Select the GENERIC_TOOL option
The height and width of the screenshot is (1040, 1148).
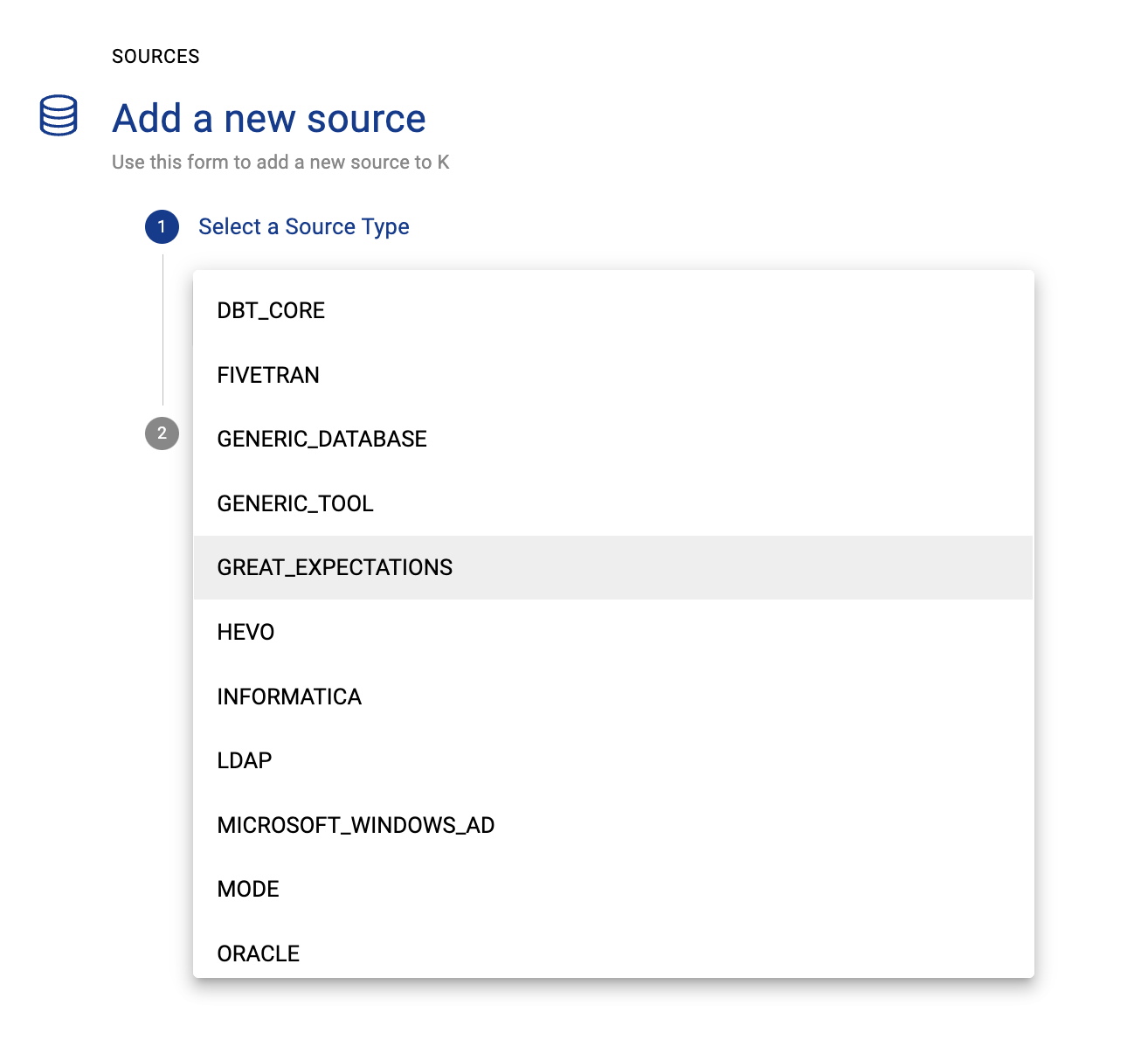coord(295,504)
